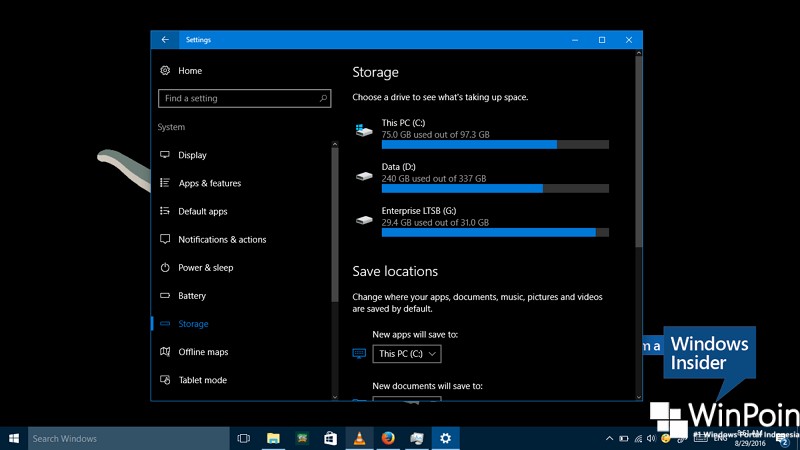Click the Windows Start button

coord(14,438)
